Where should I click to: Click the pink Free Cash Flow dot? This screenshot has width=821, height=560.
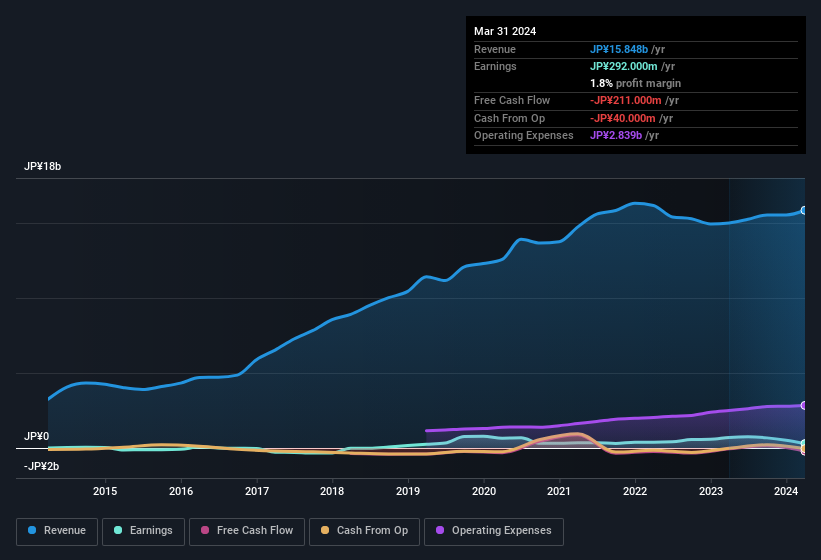point(205,530)
